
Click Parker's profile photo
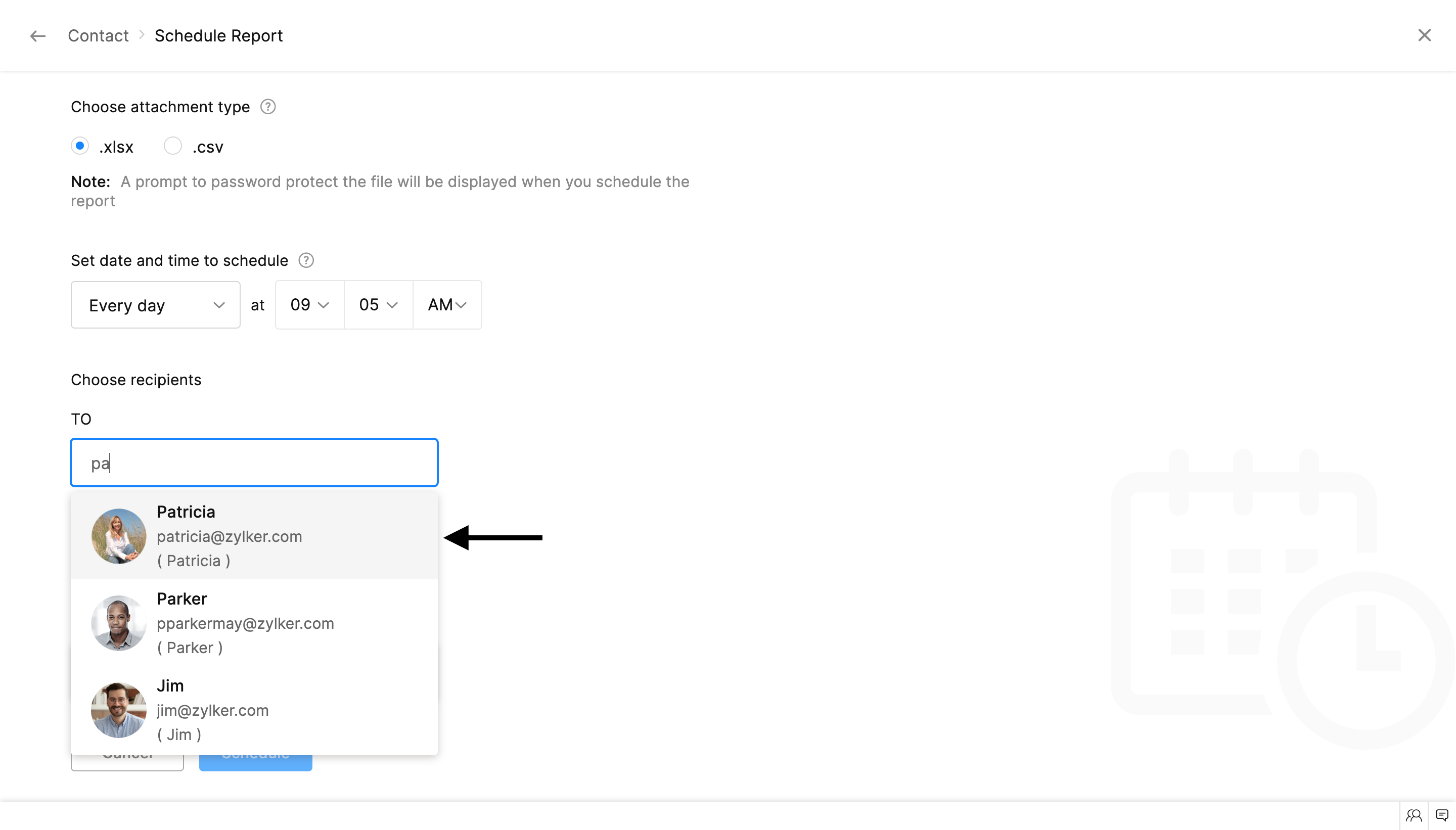click(x=119, y=623)
